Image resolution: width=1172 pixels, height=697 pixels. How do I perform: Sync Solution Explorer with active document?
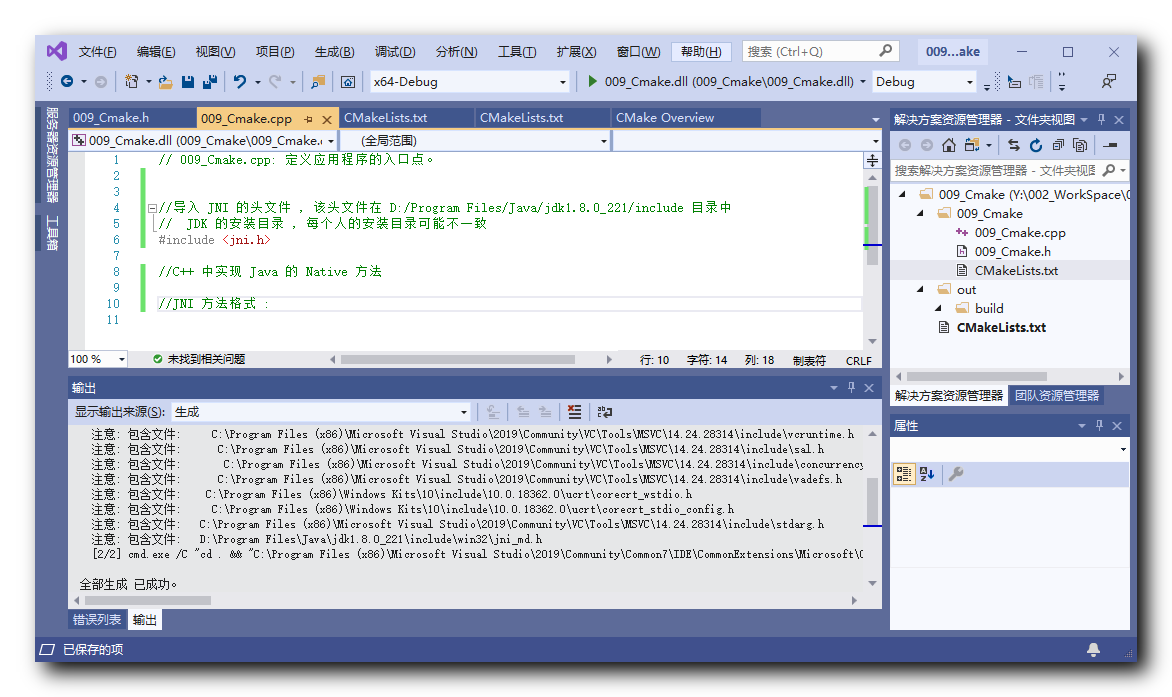[x=1015, y=144]
